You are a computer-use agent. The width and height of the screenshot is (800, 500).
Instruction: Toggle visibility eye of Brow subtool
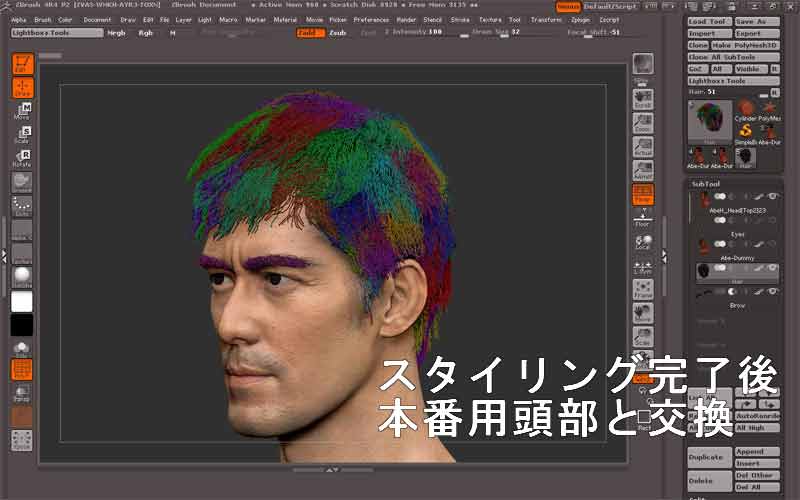[x=773, y=291]
